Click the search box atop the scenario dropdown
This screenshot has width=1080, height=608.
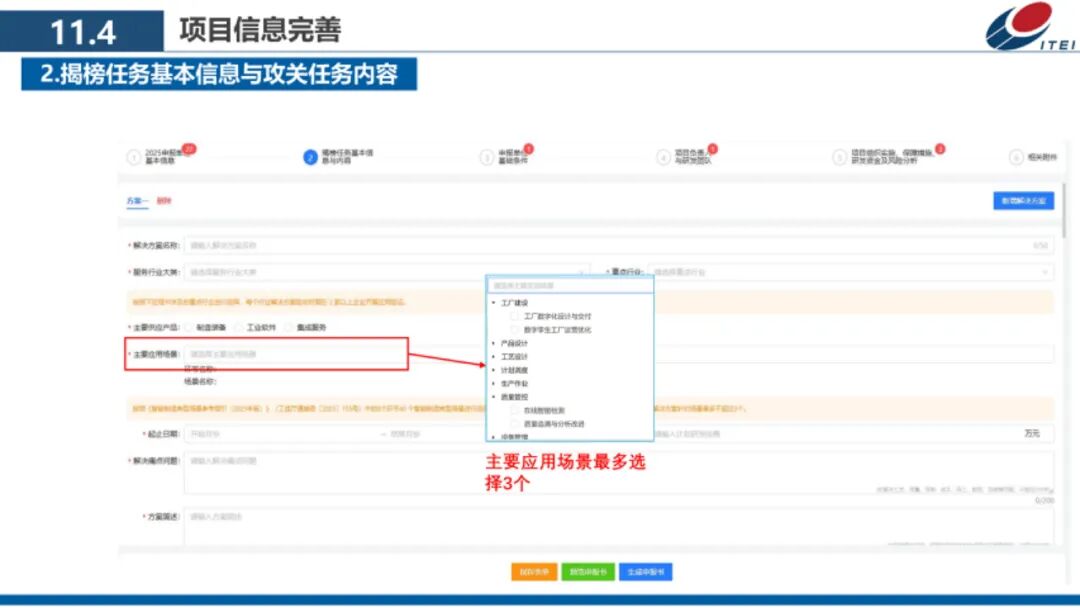(x=570, y=285)
